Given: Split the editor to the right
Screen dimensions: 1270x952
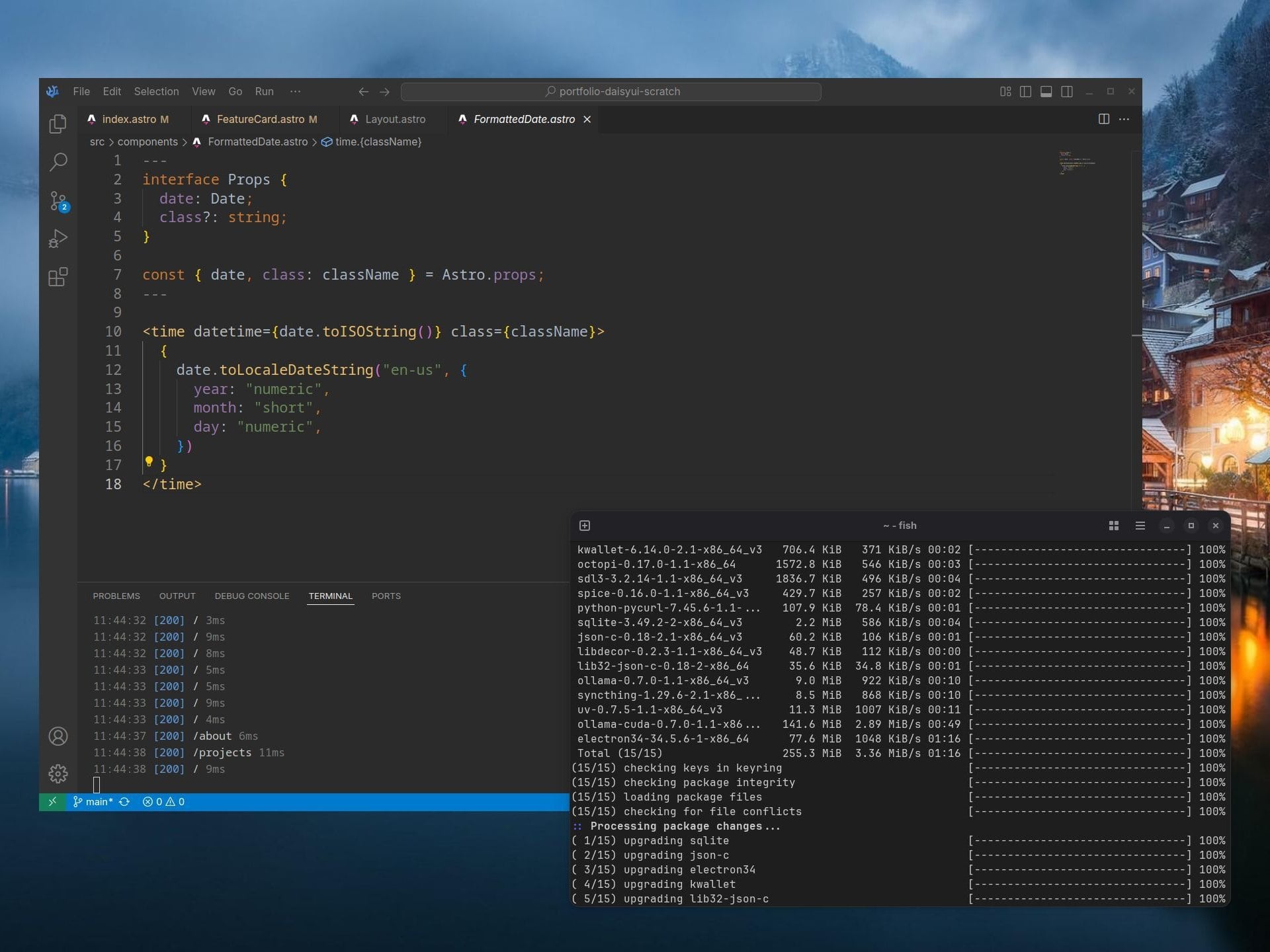Looking at the screenshot, I should click(x=1104, y=119).
